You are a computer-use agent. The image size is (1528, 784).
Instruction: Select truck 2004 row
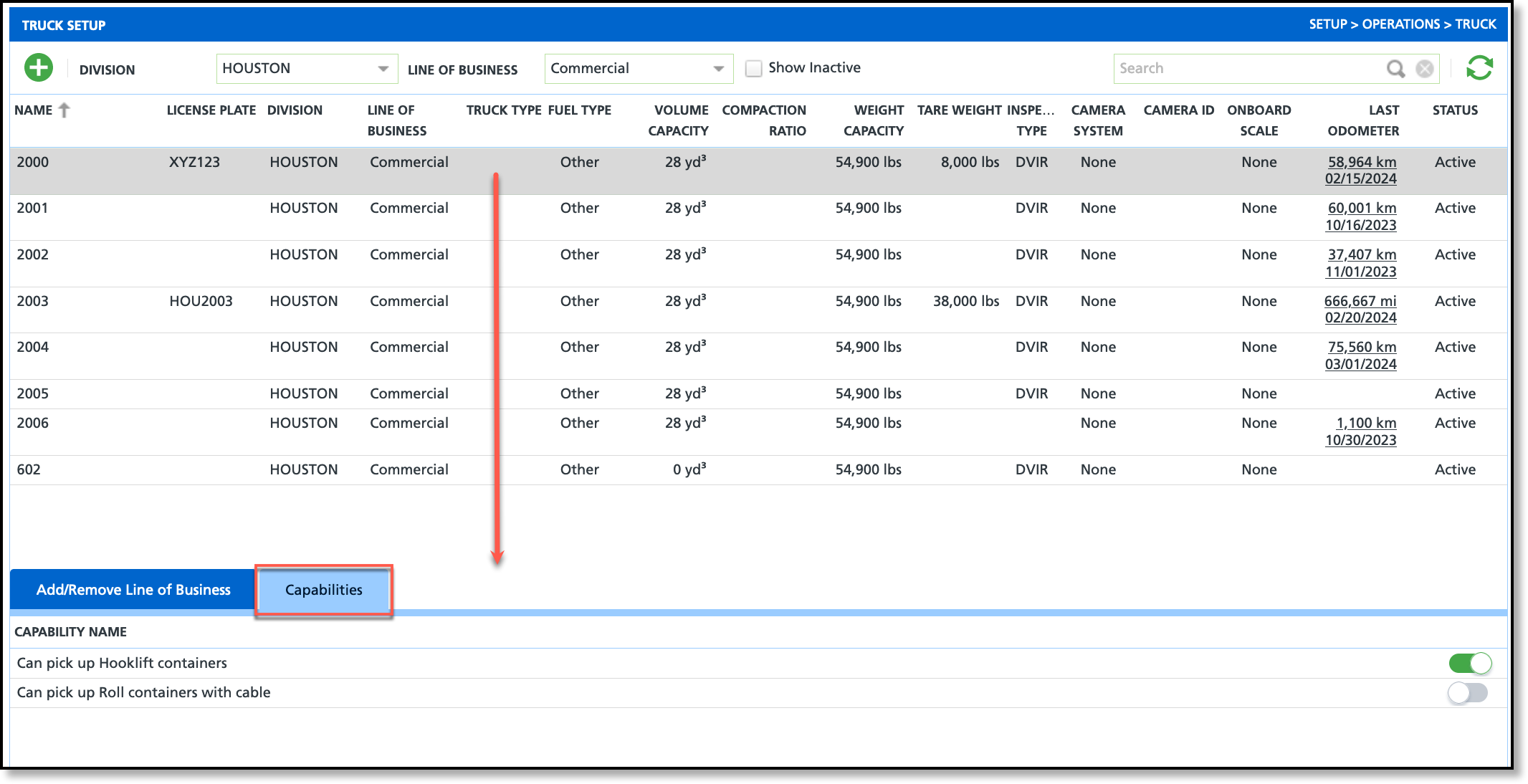click(x=32, y=347)
